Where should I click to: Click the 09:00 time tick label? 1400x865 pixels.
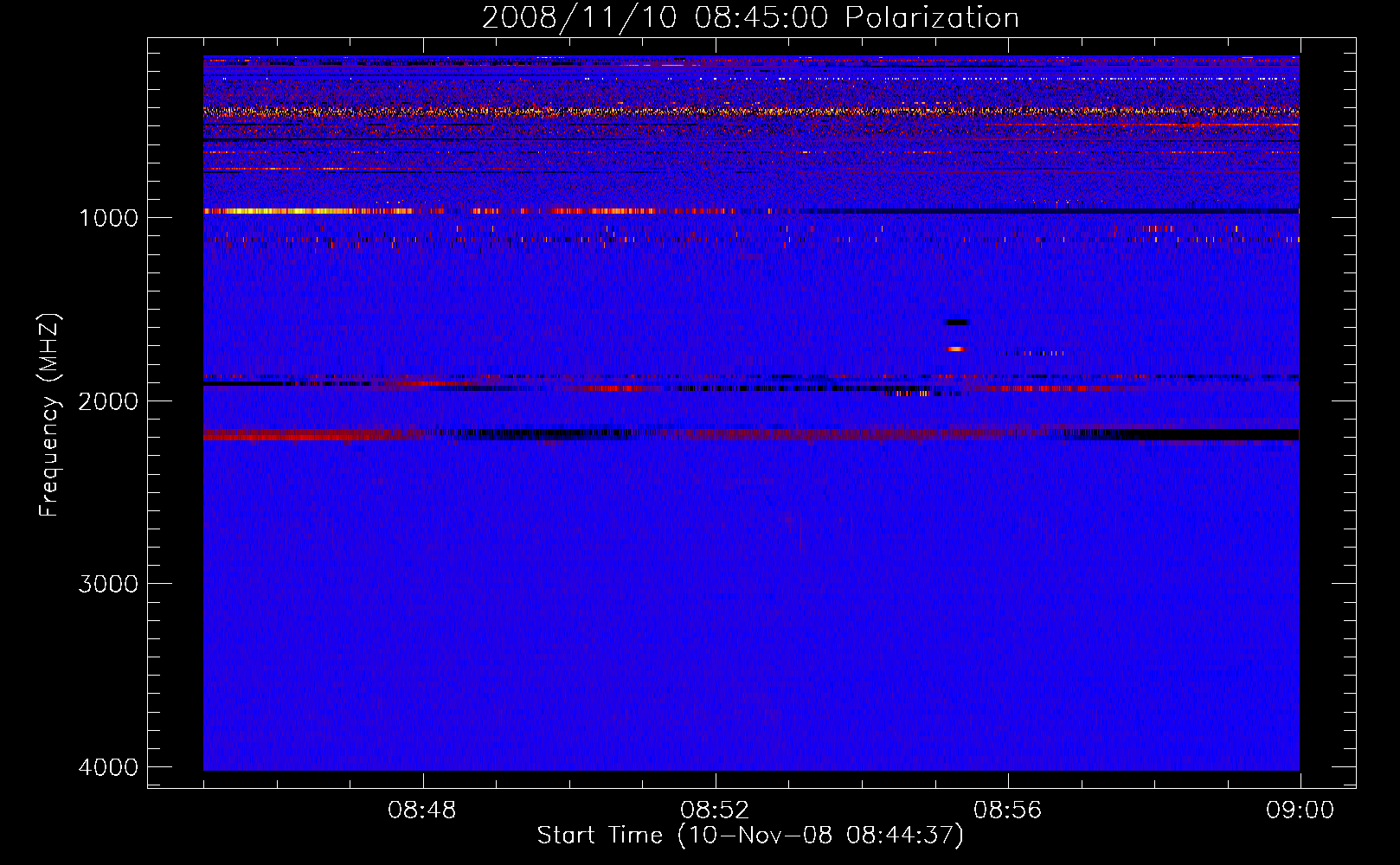point(1300,811)
